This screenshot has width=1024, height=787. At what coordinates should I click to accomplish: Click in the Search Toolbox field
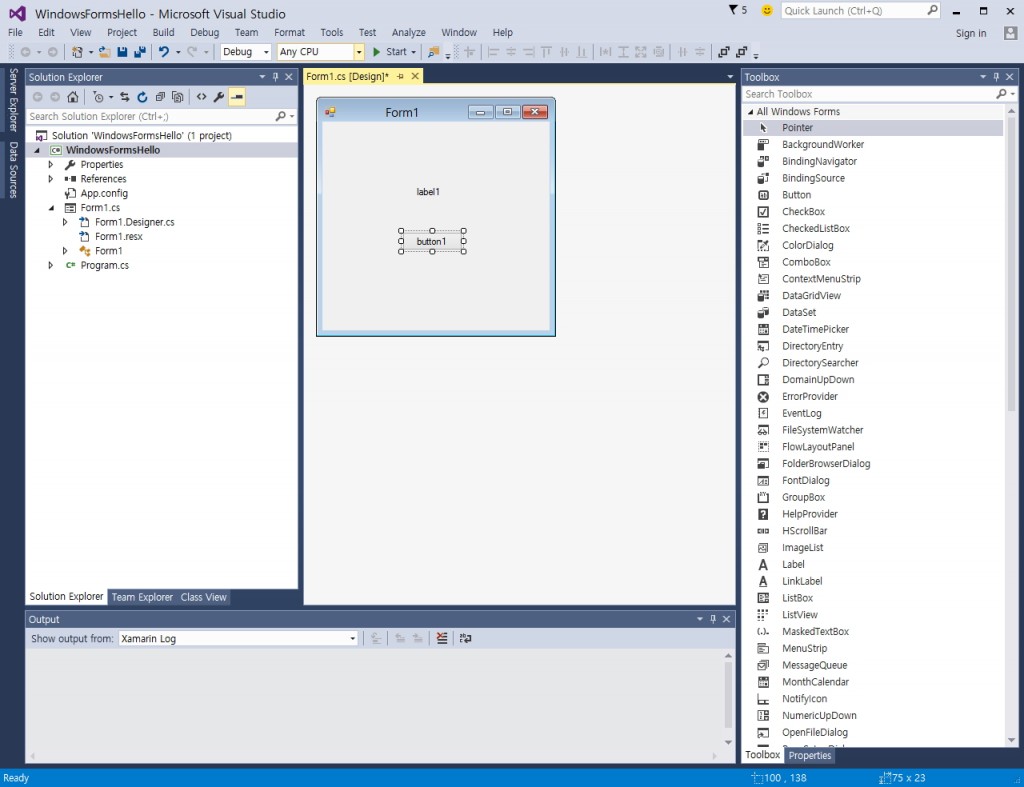869,94
